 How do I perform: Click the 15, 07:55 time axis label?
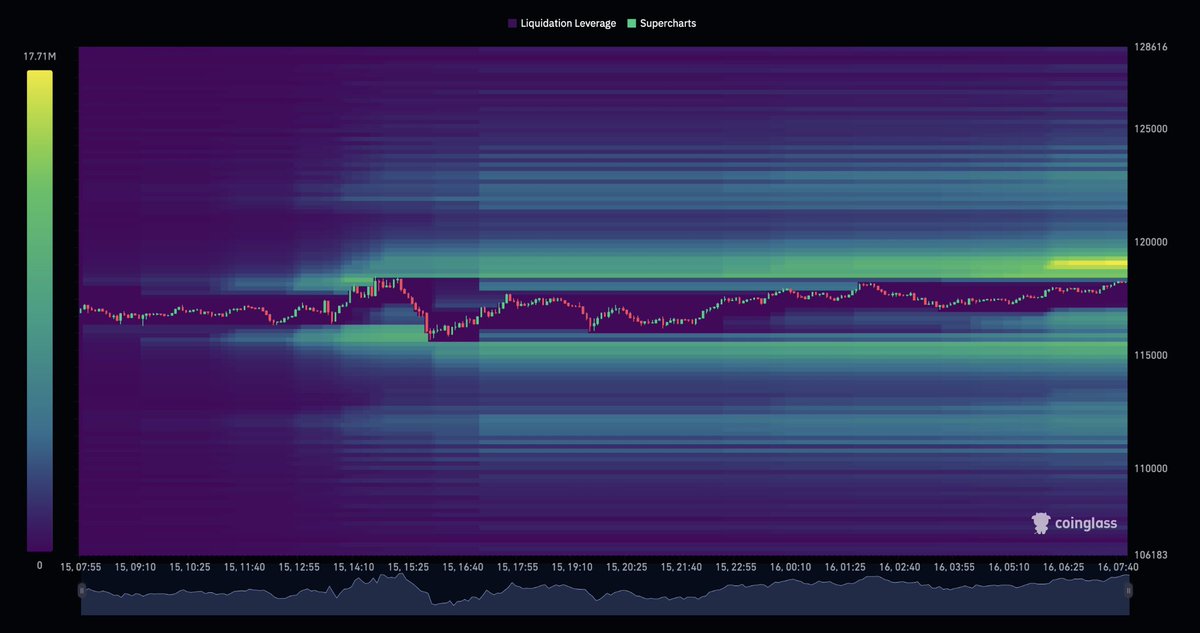tap(81, 567)
